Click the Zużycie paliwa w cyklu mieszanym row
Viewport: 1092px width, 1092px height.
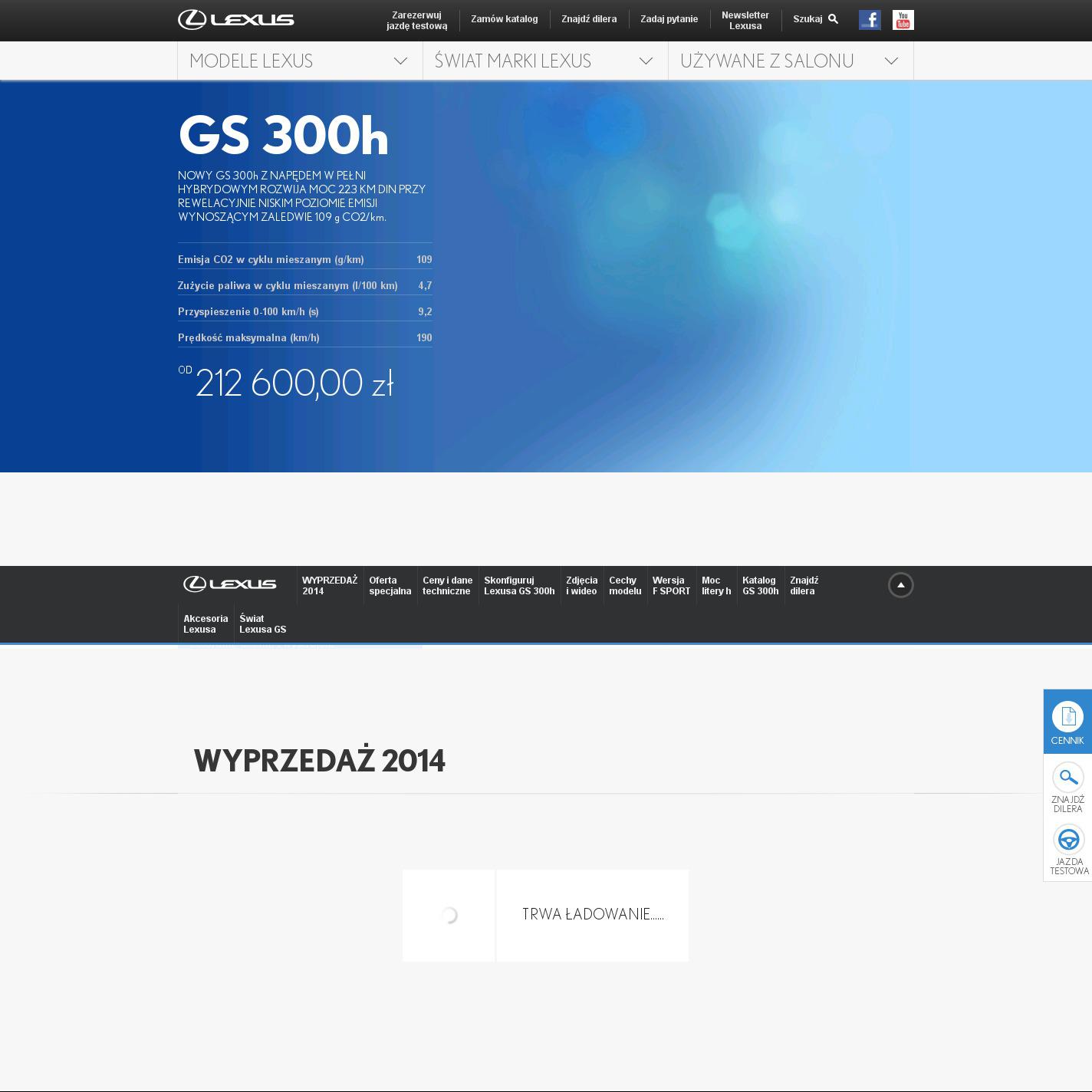tap(305, 285)
